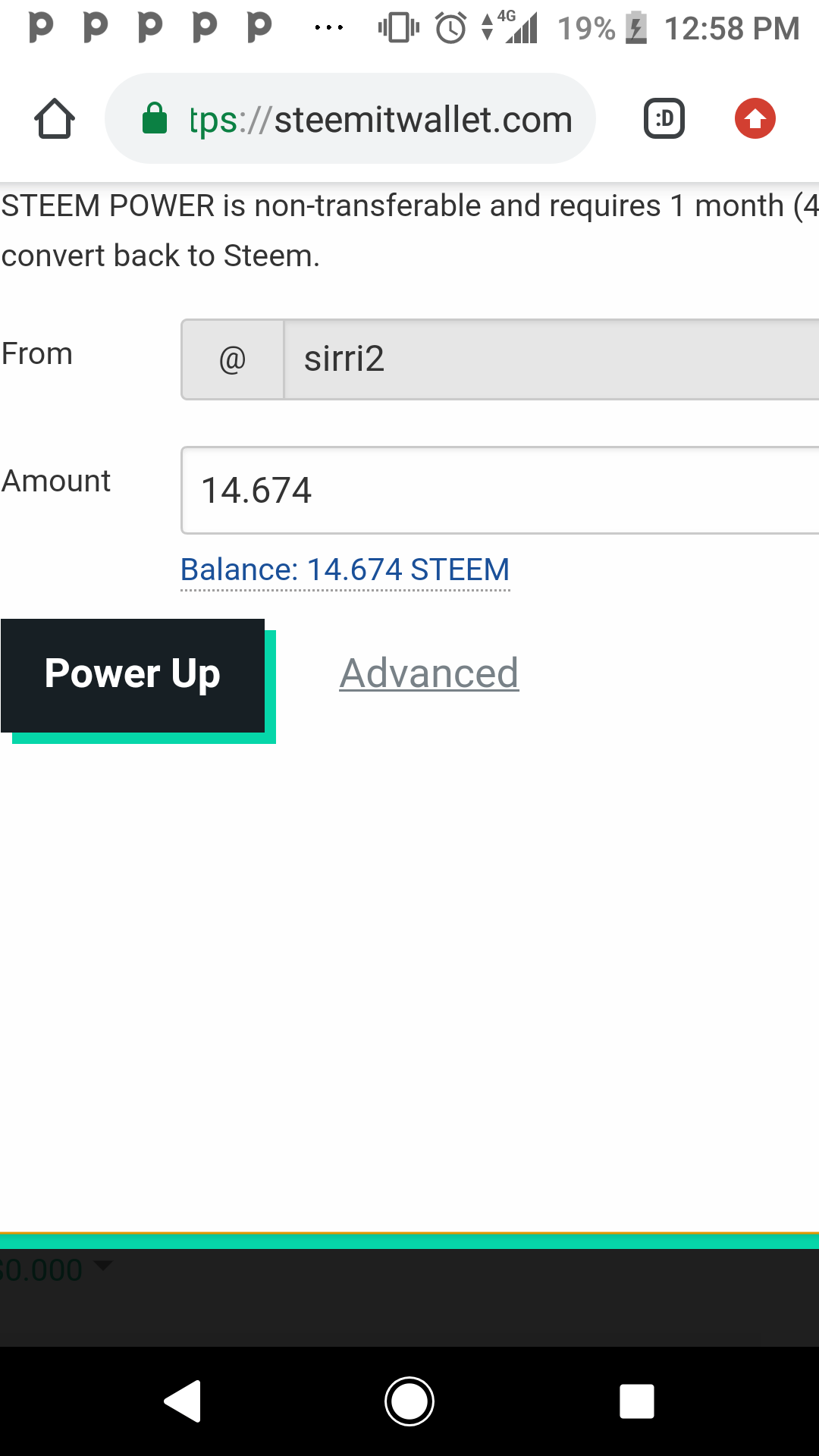This screenshot has height=1456, width=819.
Task: Tap the steemitwallet.com address bar
Action: point(350,119)
